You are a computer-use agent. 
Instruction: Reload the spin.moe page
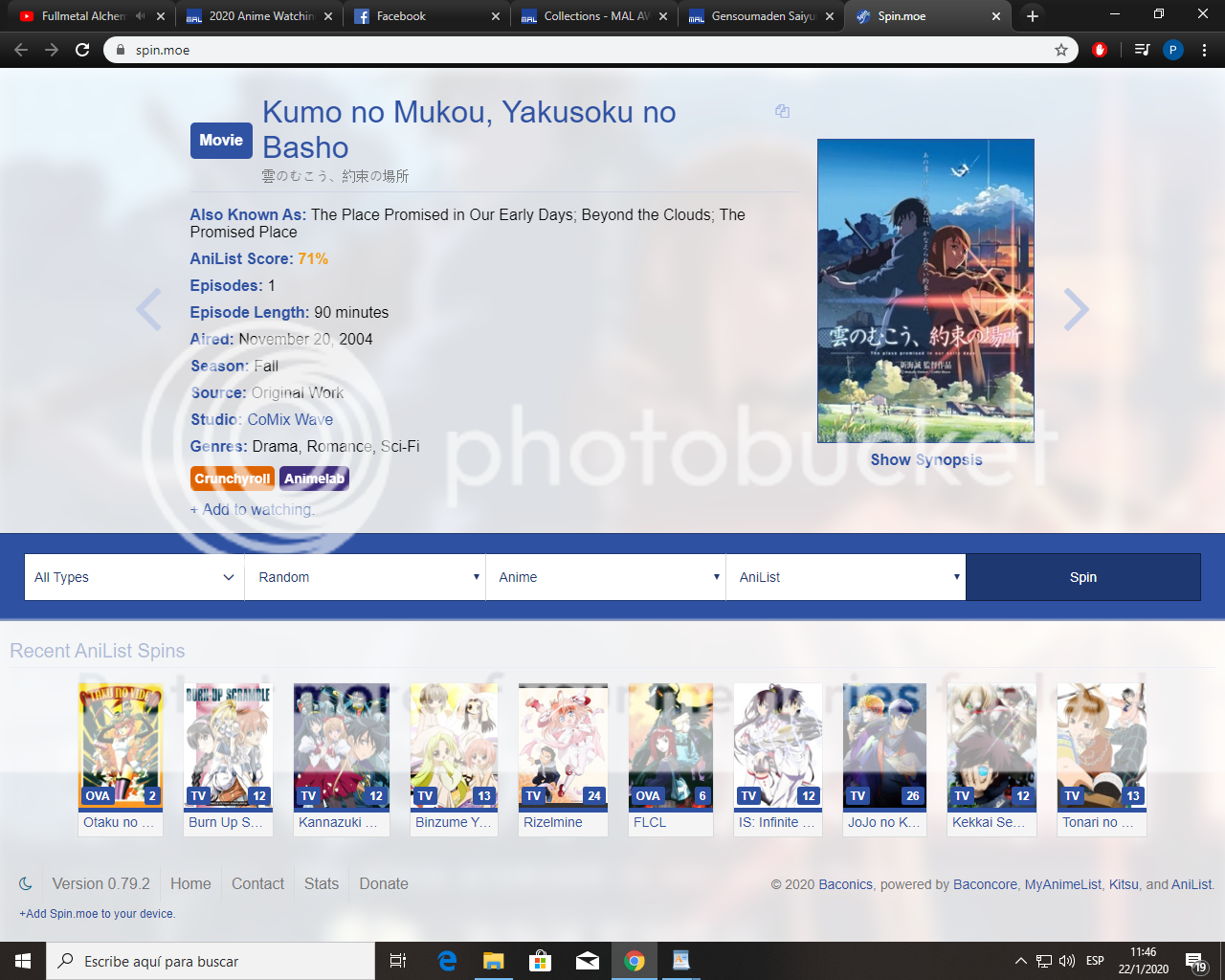tap(82, 50)
